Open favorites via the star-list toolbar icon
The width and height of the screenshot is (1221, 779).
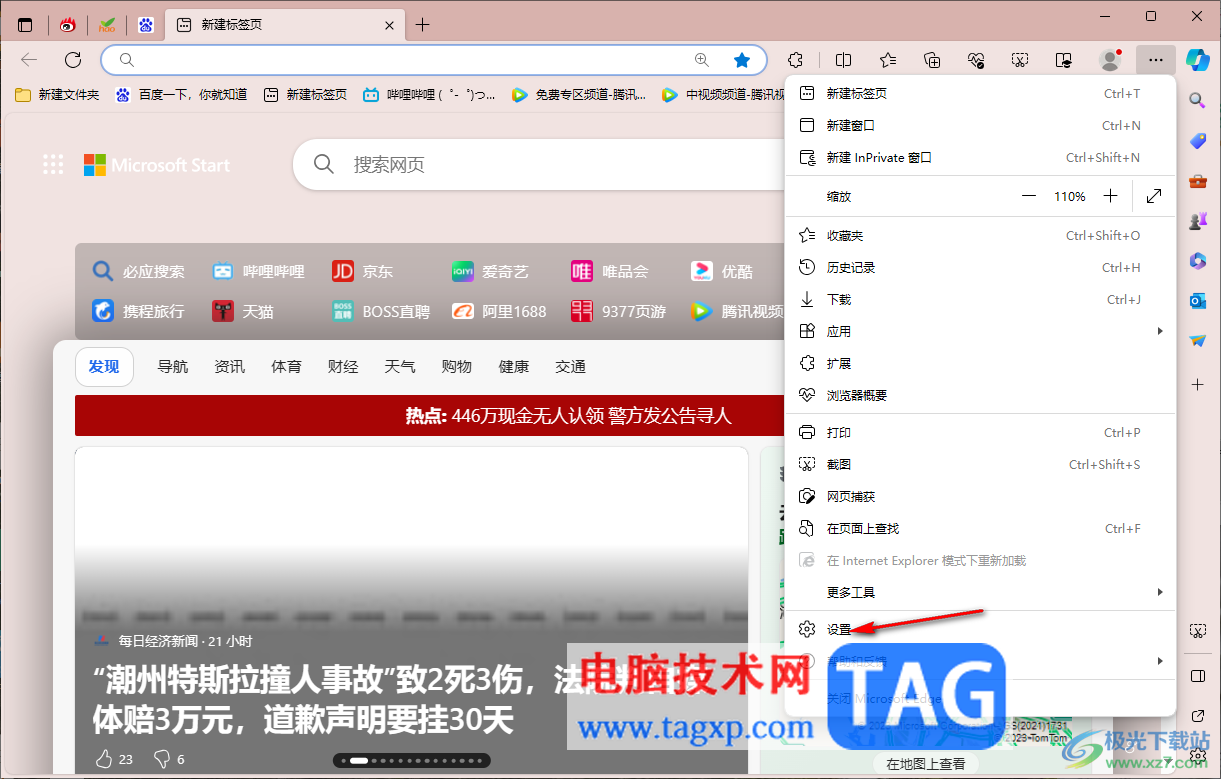887,60
